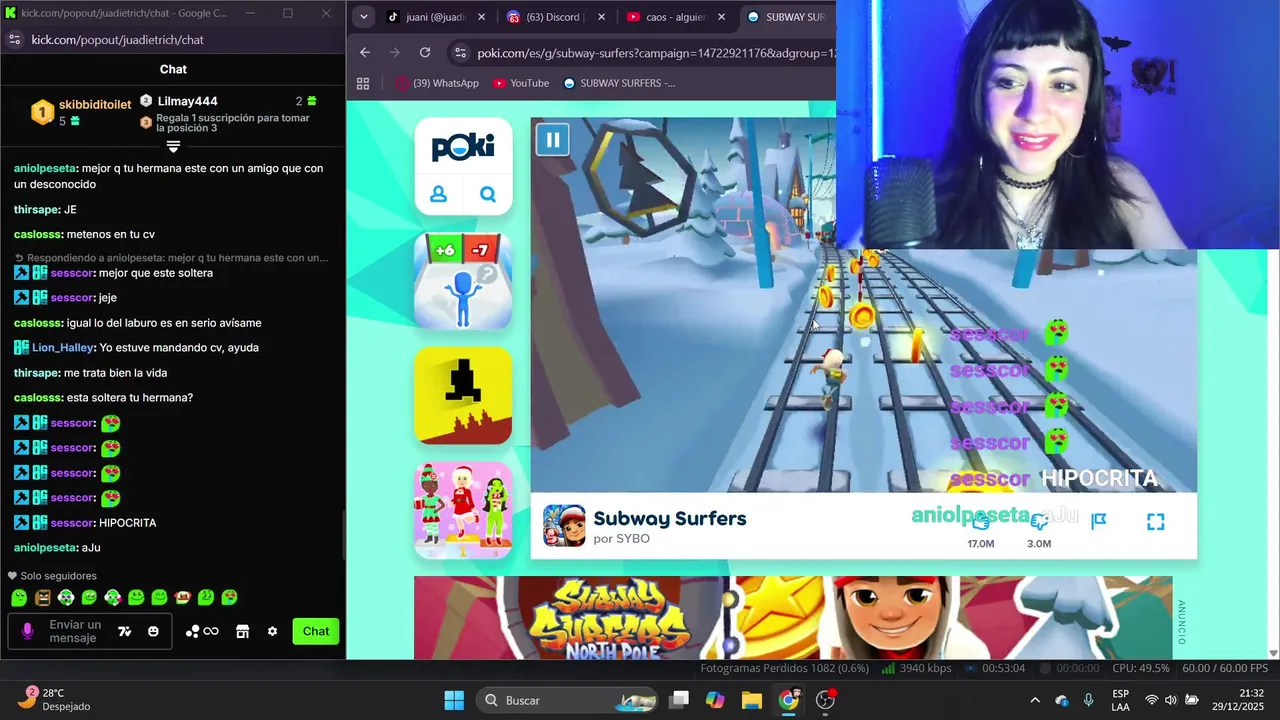
Task: Expand the gift leaderboard chevron
Action: [173, 146]
